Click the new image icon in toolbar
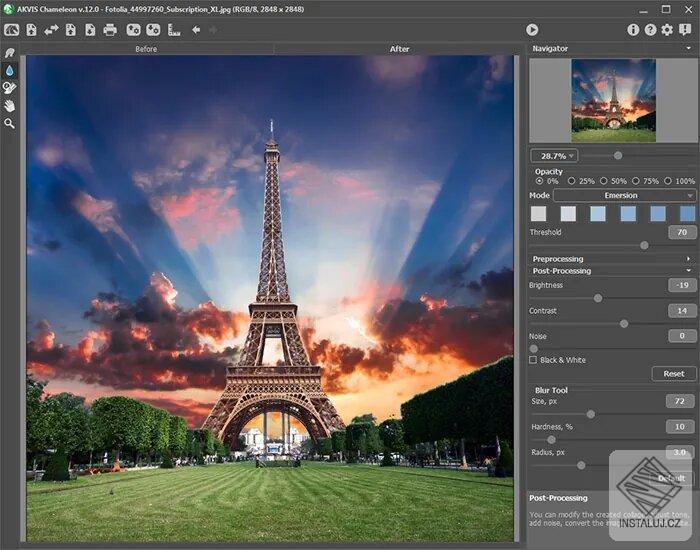 point(31,30)
